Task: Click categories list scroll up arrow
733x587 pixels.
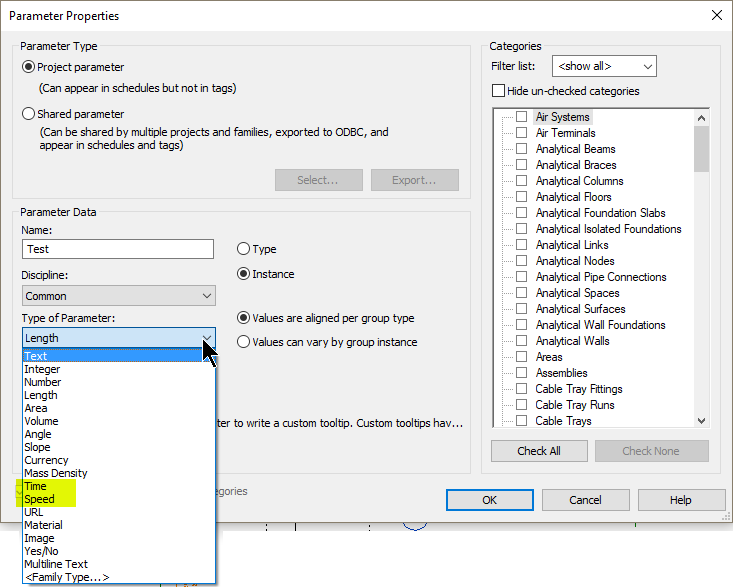Action: (701, 118)
